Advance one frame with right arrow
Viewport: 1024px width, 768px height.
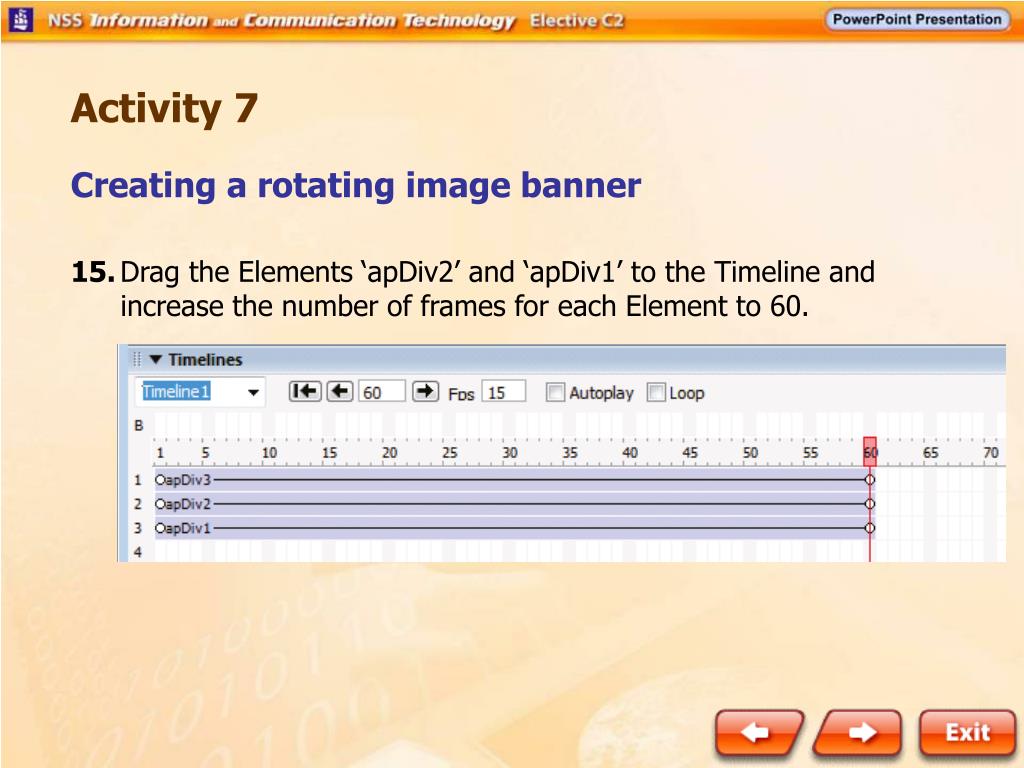[425, 391]
